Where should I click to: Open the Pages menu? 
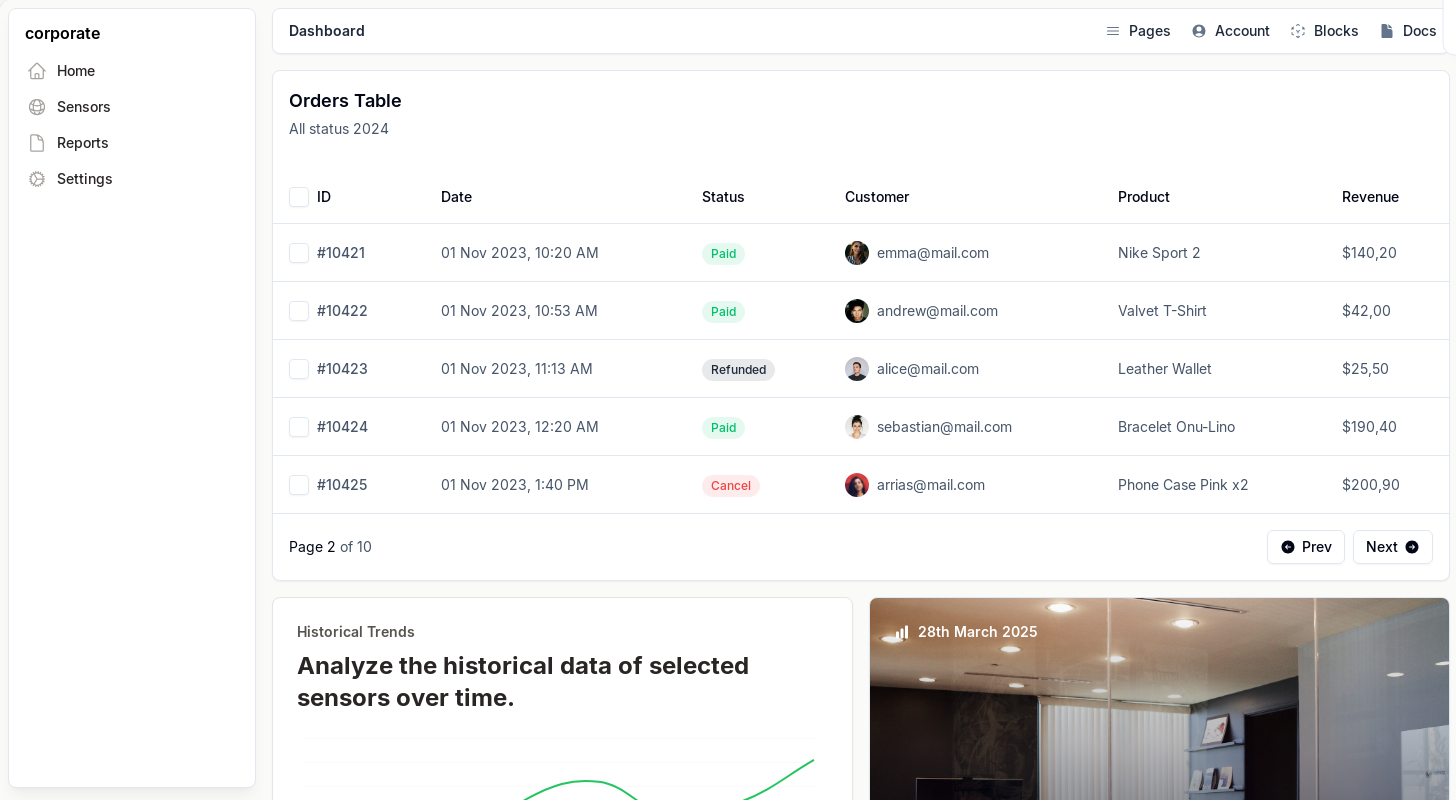pos(1138,31)
